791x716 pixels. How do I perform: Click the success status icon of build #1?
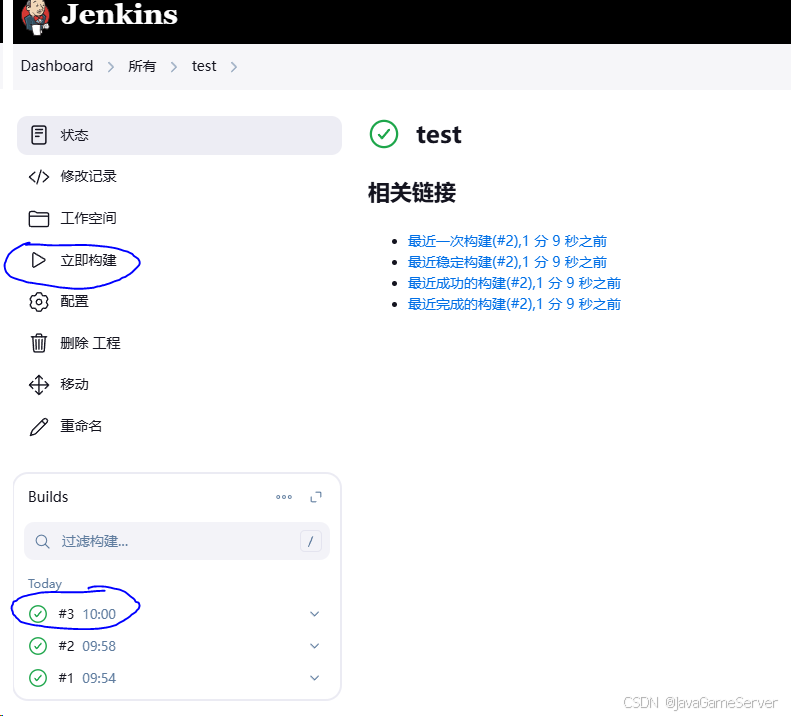(x=38, y=678)
